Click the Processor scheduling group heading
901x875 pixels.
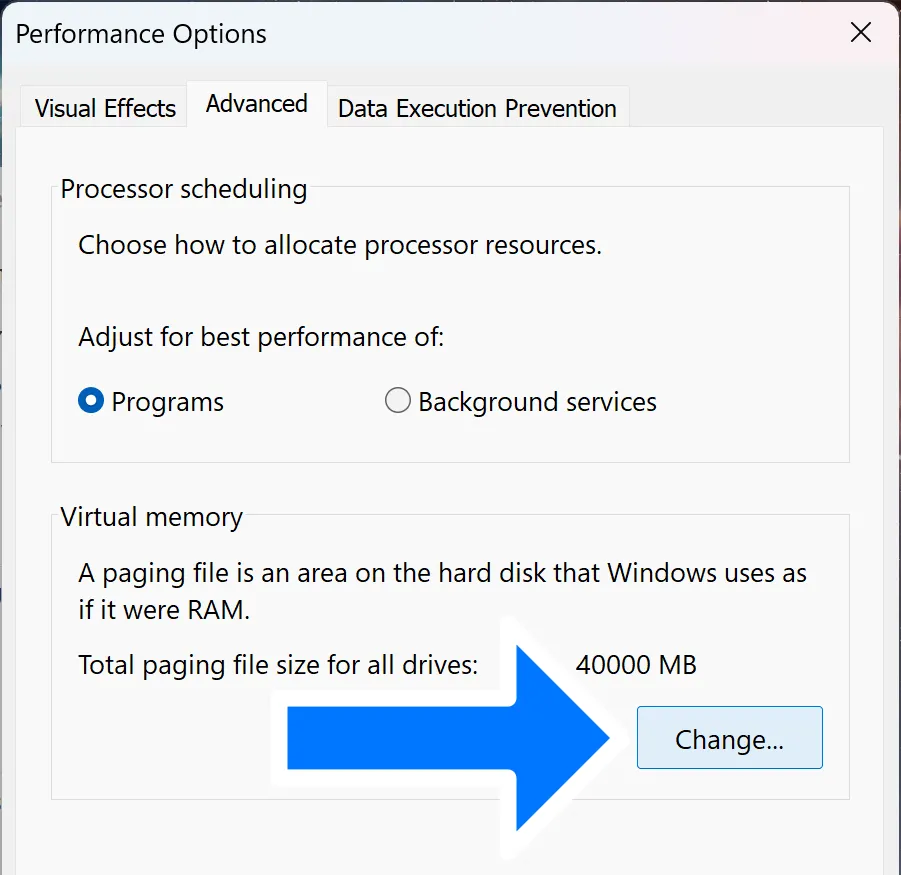(x=184, y=189)
